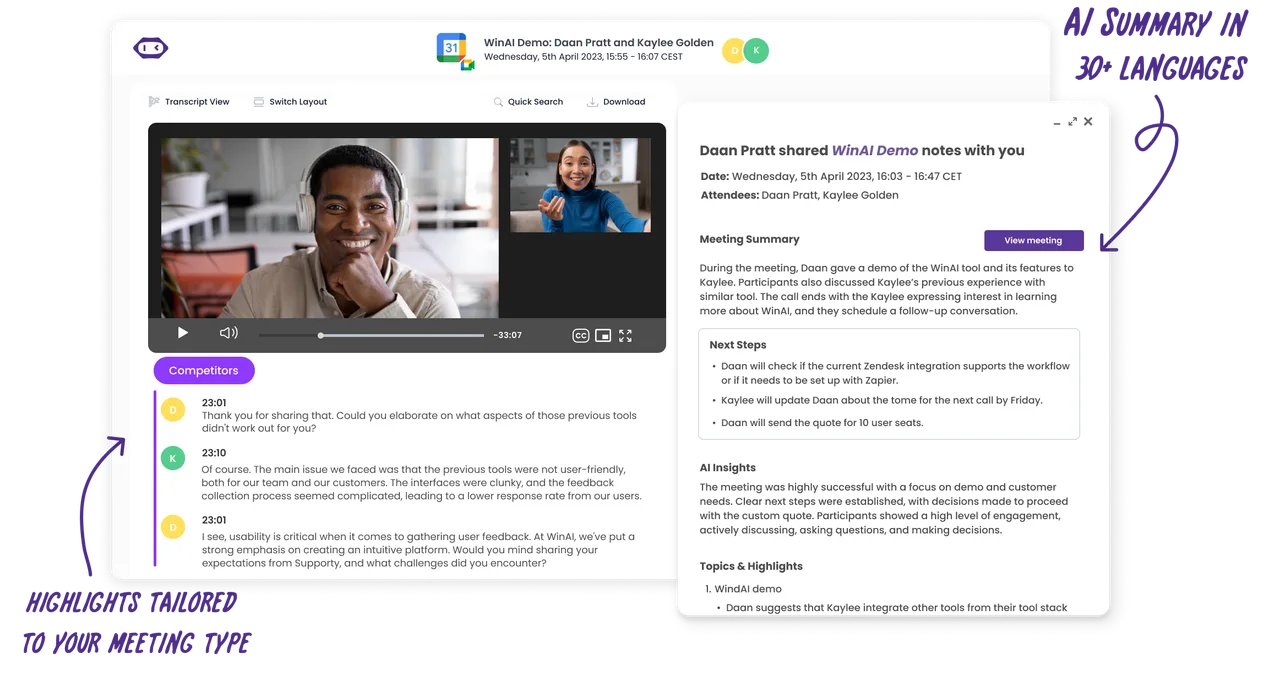Click the 23:10 transcript timestamp
Screen dimensions: 1280x681
[214, 453]
